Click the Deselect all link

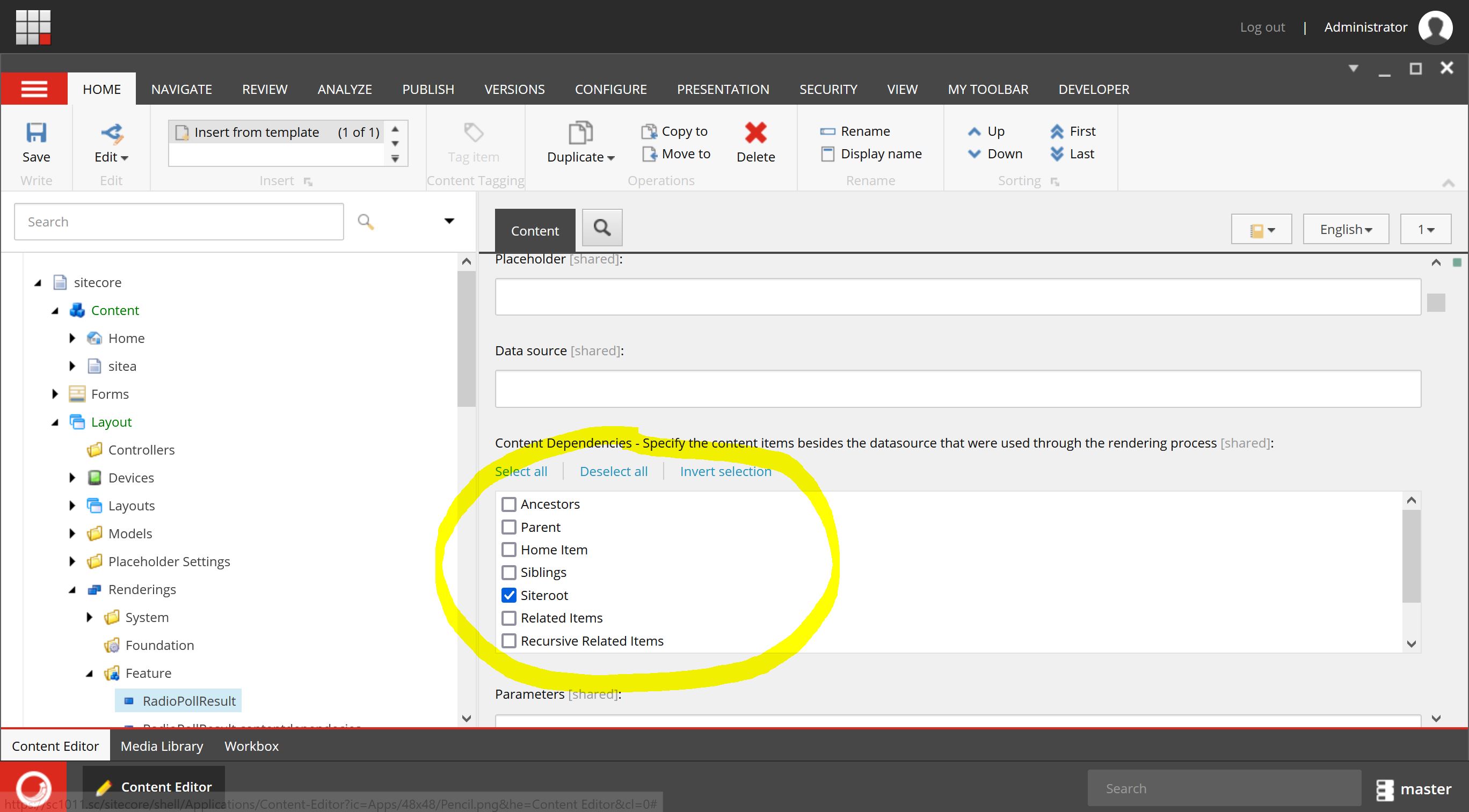pyautogui.click(x=614, y=472)
